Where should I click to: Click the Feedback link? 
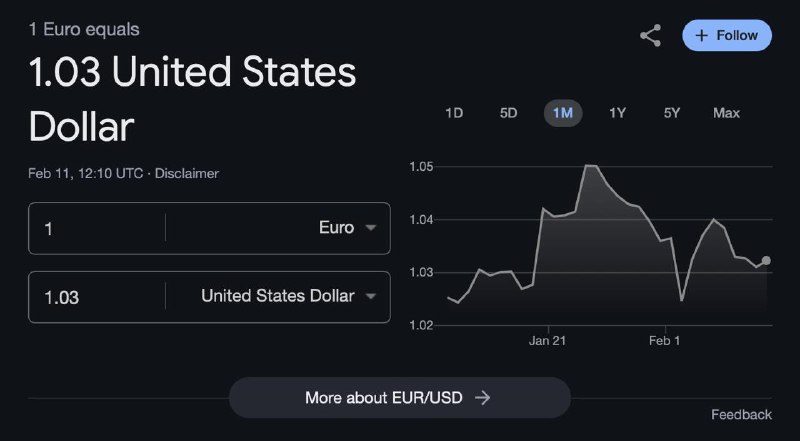click(741, 414)
